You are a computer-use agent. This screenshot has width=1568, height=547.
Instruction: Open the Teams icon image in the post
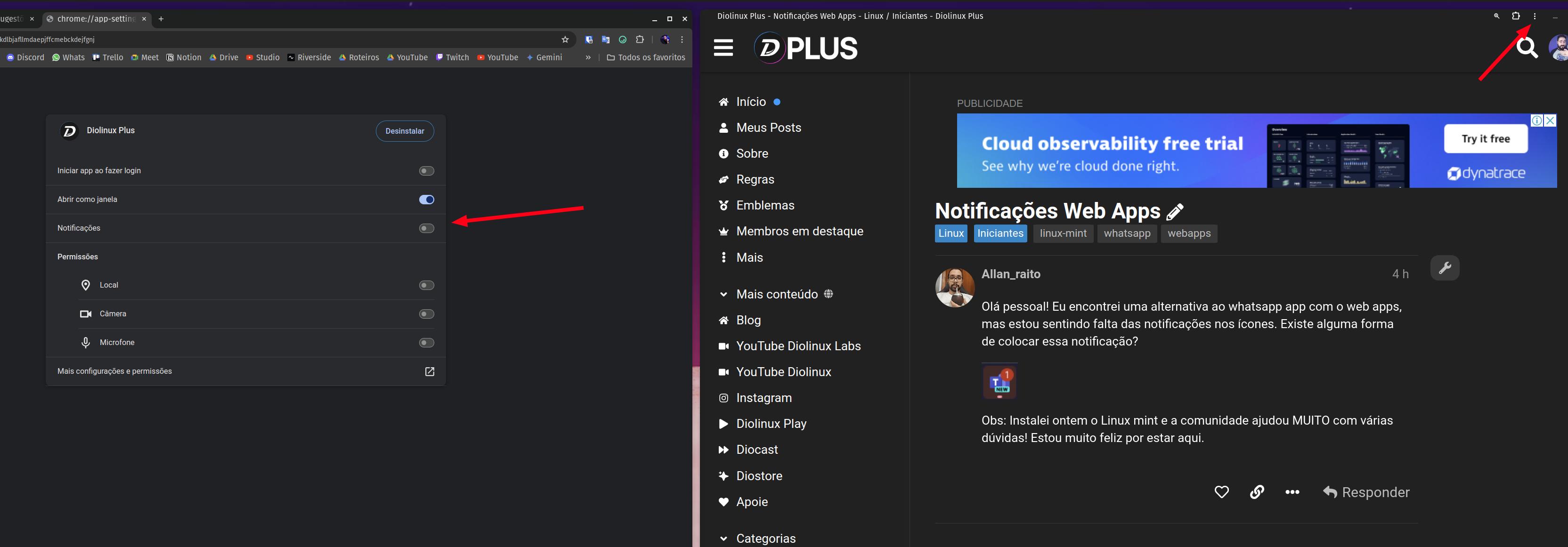coord(999,381)
